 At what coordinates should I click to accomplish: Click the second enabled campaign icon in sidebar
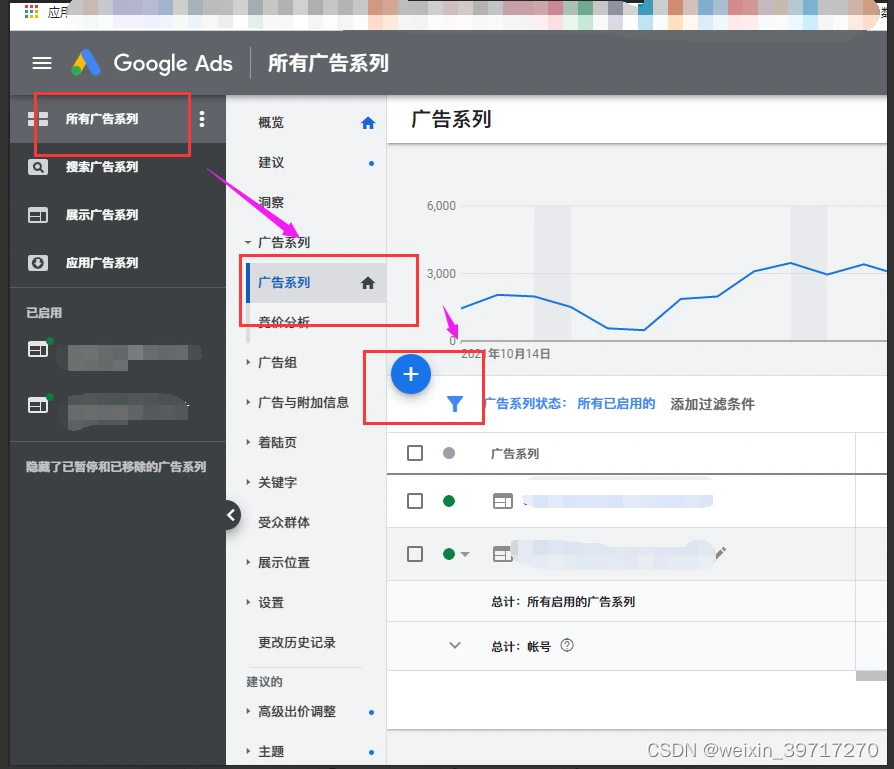(39, 404)
